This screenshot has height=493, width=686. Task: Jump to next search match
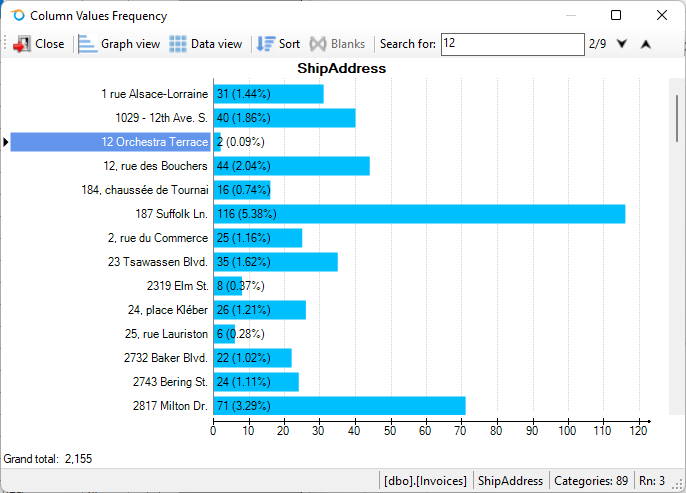point(622,44)
